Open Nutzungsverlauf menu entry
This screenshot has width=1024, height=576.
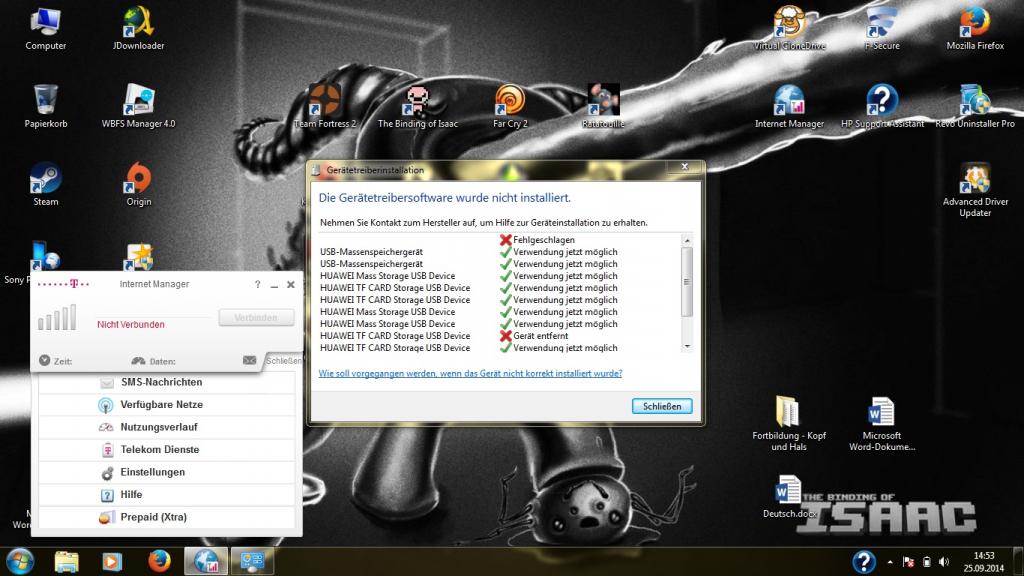pos(167,427)
